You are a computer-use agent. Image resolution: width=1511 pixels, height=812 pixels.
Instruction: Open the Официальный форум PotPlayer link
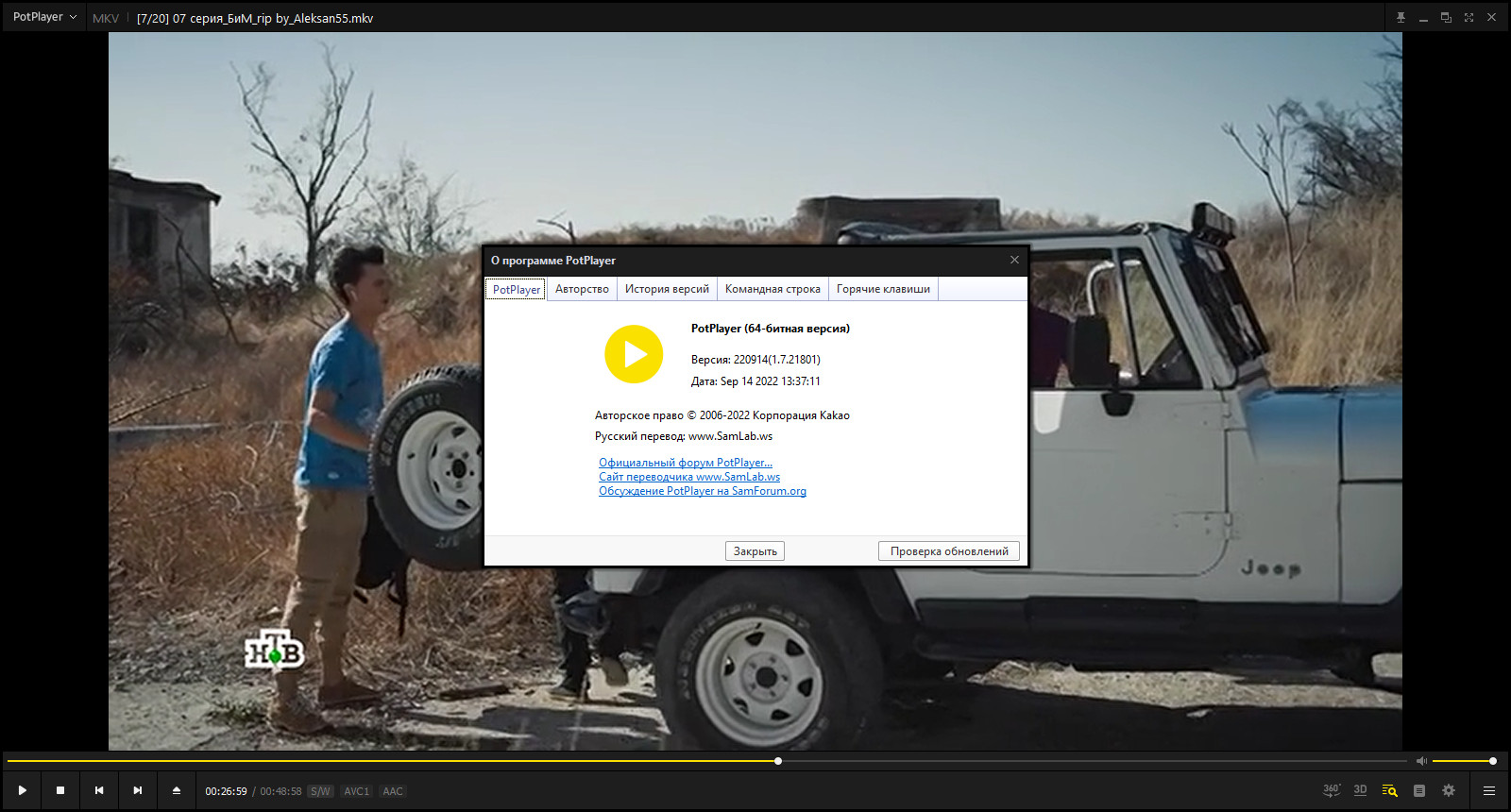[x=686, y=463]
